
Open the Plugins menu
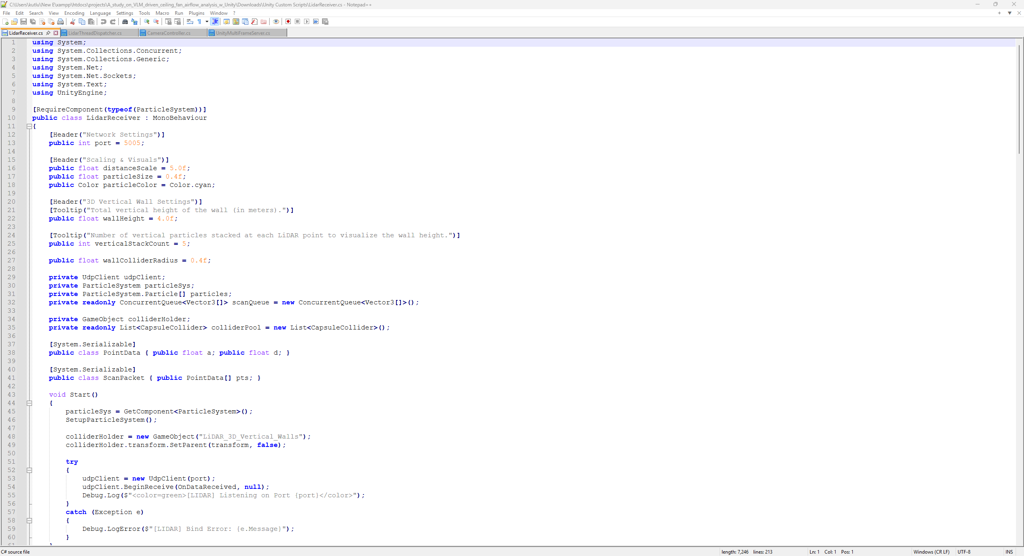tap(196, 13)
